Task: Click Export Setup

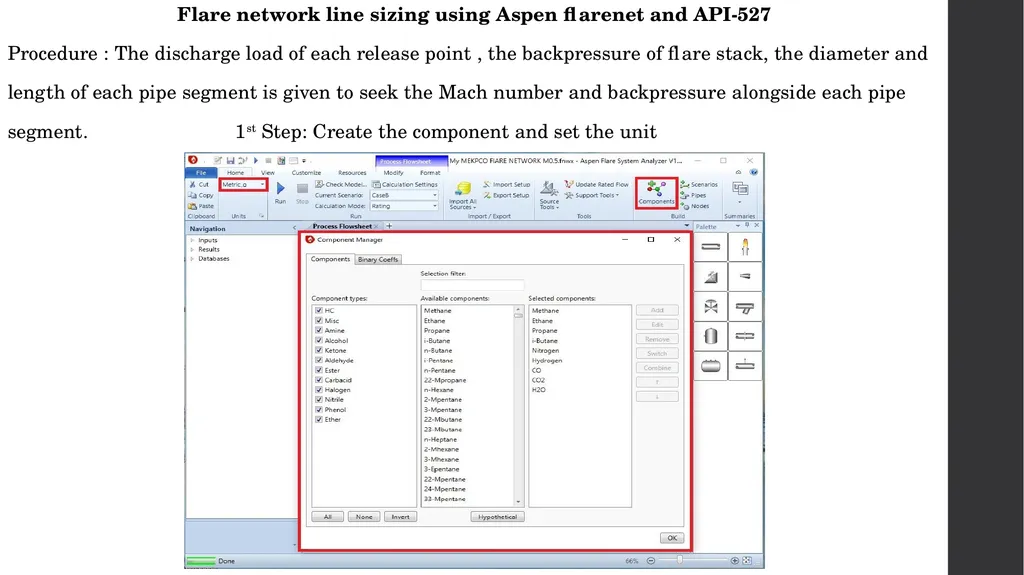Action: point(507,195)
